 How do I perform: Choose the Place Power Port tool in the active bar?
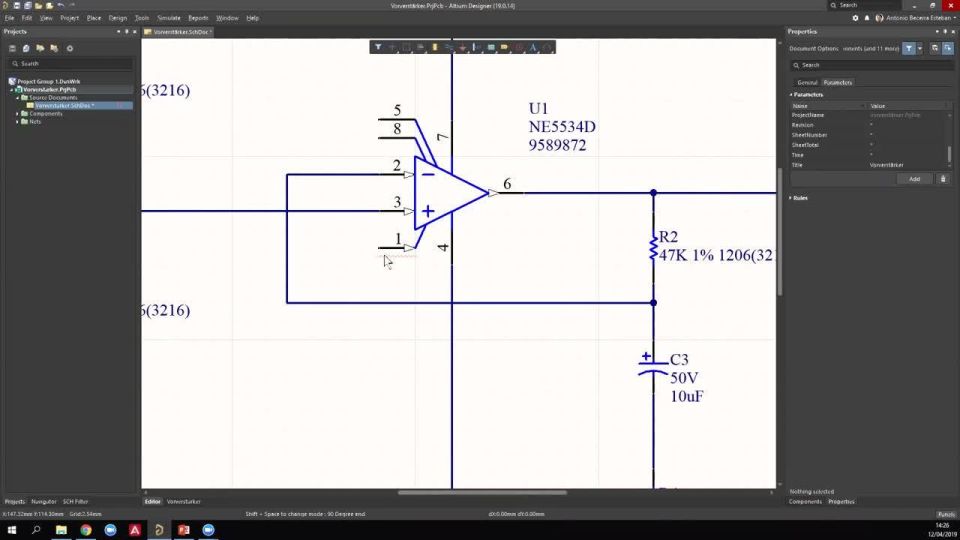tap(463, 47)
